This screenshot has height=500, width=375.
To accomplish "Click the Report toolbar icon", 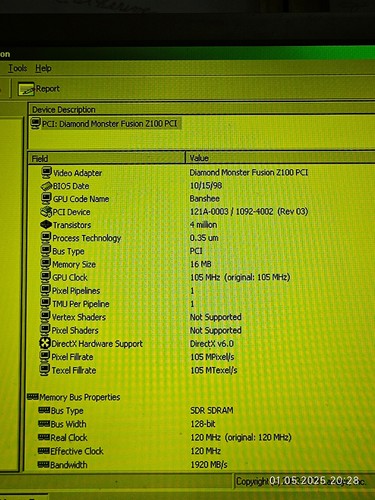I will click(26, 89).
